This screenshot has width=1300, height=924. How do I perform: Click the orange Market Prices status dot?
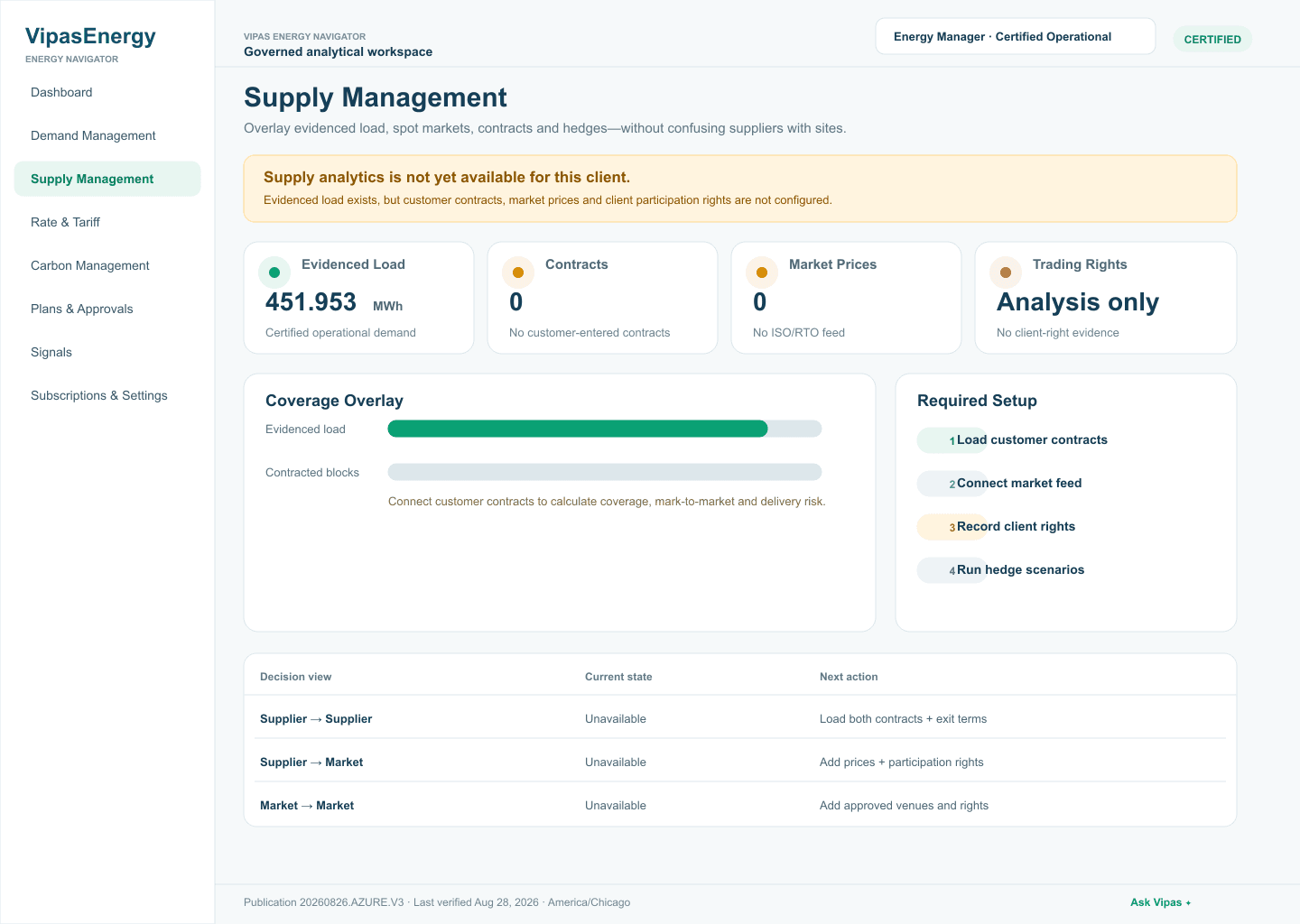[762, 273]
